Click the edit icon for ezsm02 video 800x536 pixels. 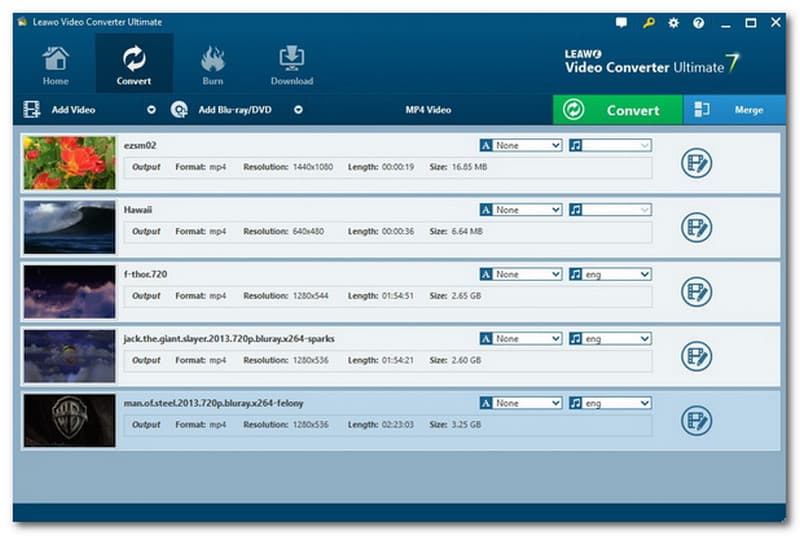(696, 163)
